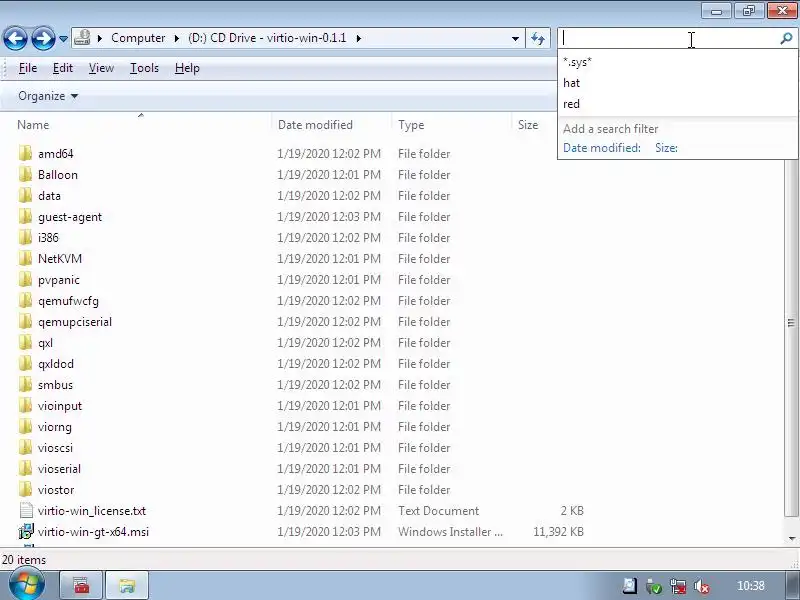Viewport: 800px width, 600px height.
Task: Click the virtio-win-gt-x64.msi file name
Action: coord(93,532)
